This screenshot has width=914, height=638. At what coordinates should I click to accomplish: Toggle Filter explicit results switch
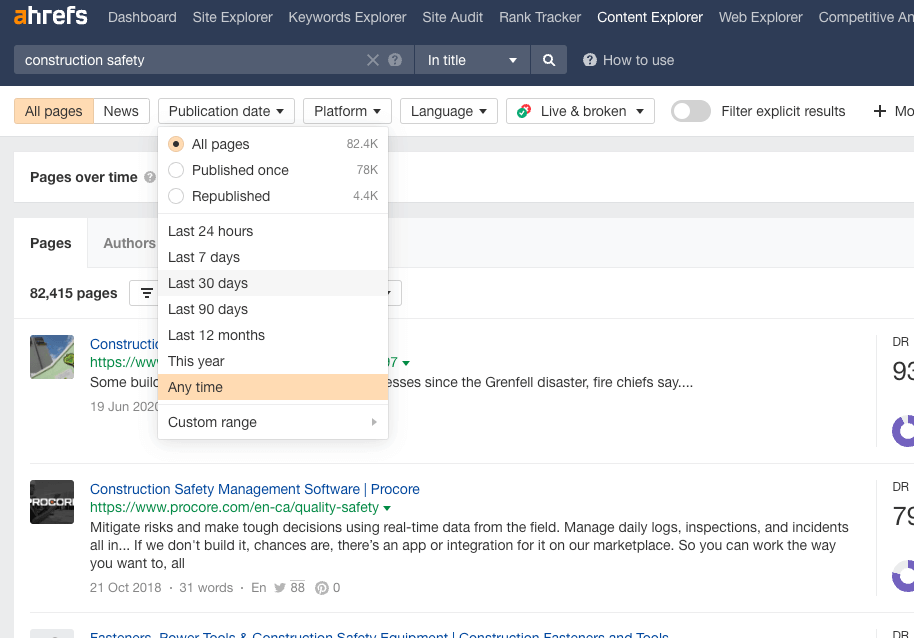click(690, 111)
